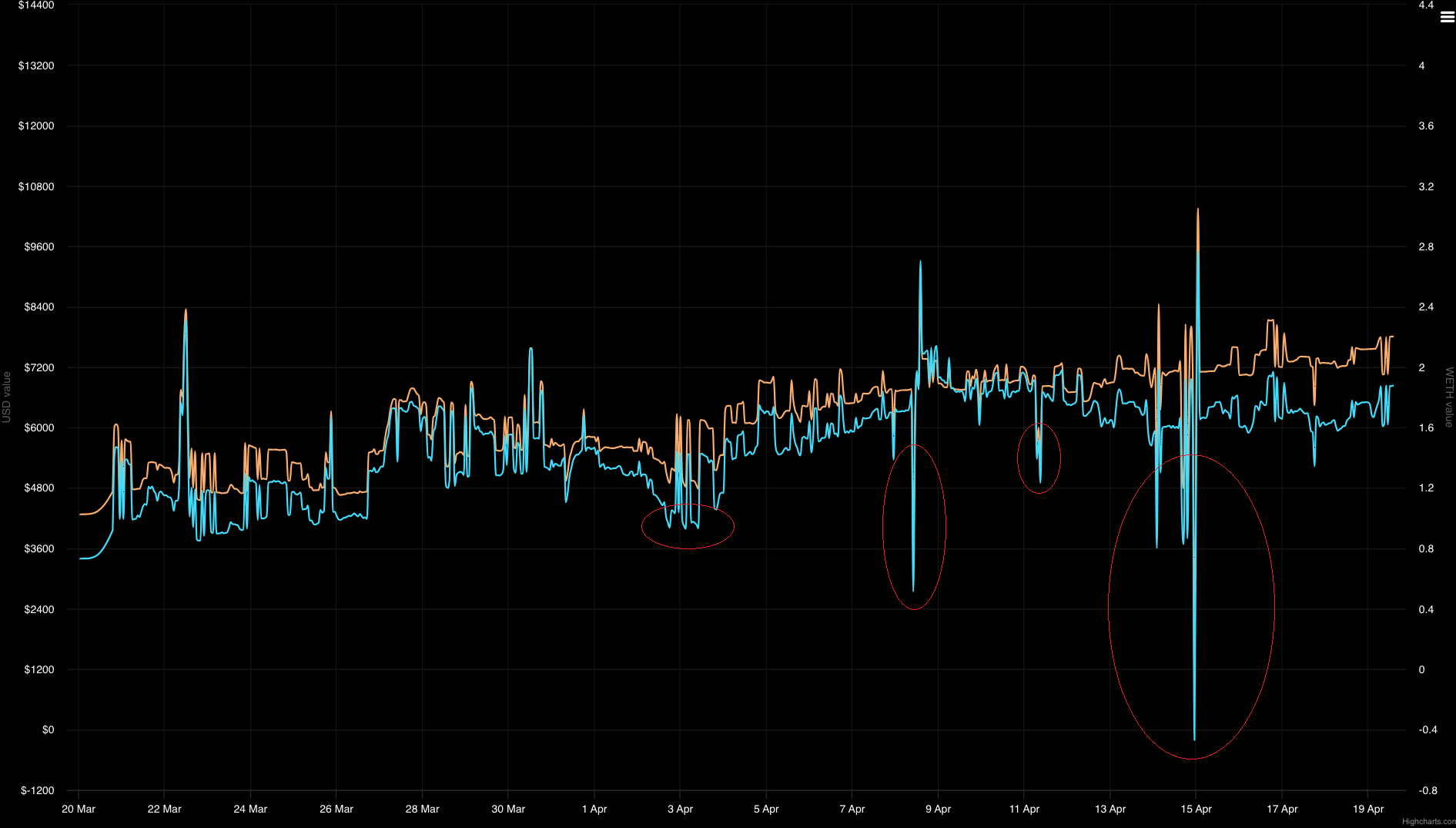Click the $7200 left axis label
The height and width of the screenshot is (828, 1456).
coord(39,367)
